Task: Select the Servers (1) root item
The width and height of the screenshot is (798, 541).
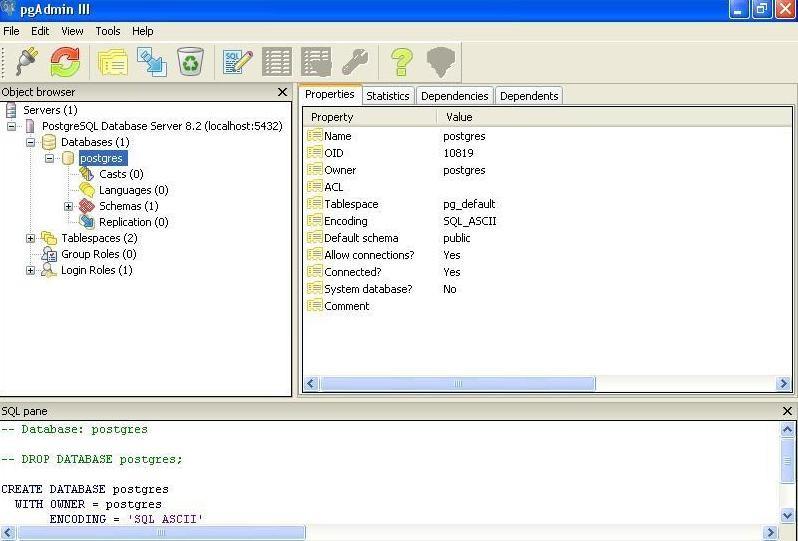Action: (50, 110)
